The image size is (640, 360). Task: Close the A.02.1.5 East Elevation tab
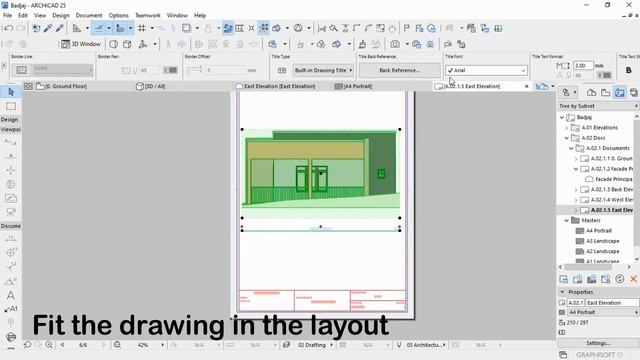[526, 86]
